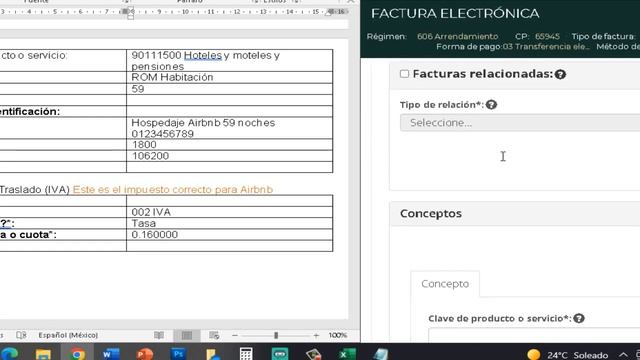Open the weather widget showing 24°C Soleado
This screenshot has width=640, height=360.
(567, 354)
